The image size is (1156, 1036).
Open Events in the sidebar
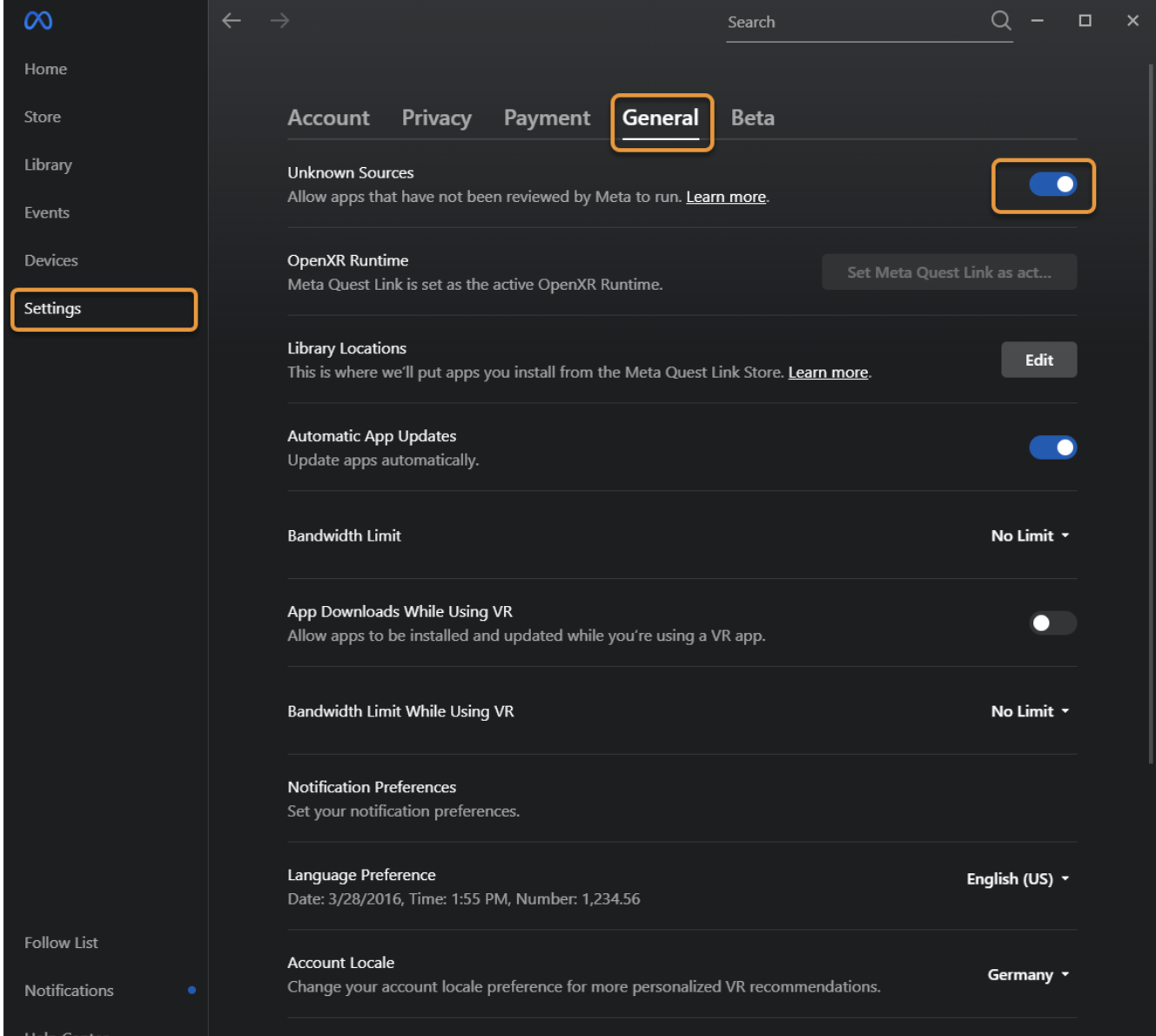click(x=47, y=212)
